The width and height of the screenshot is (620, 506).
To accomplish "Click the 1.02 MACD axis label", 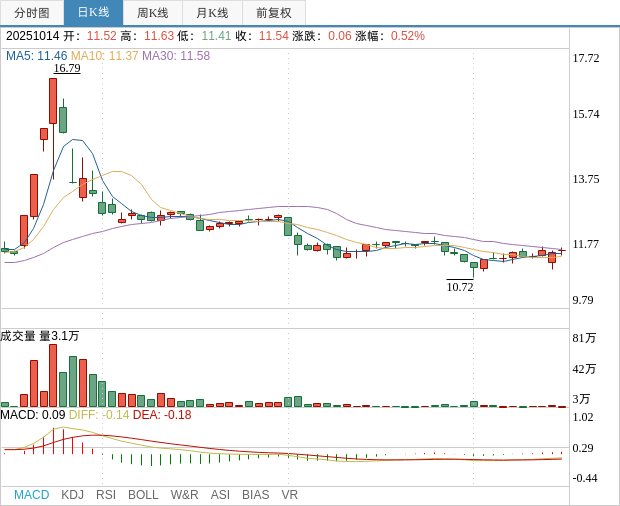I will [583, 417].
